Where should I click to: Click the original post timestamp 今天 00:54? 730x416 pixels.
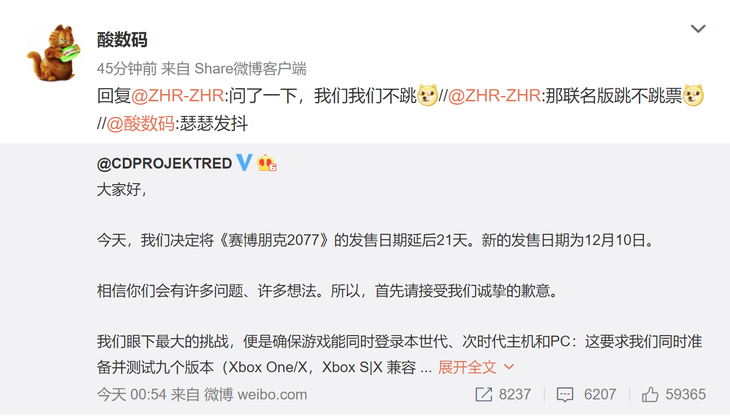pos(132,395)
